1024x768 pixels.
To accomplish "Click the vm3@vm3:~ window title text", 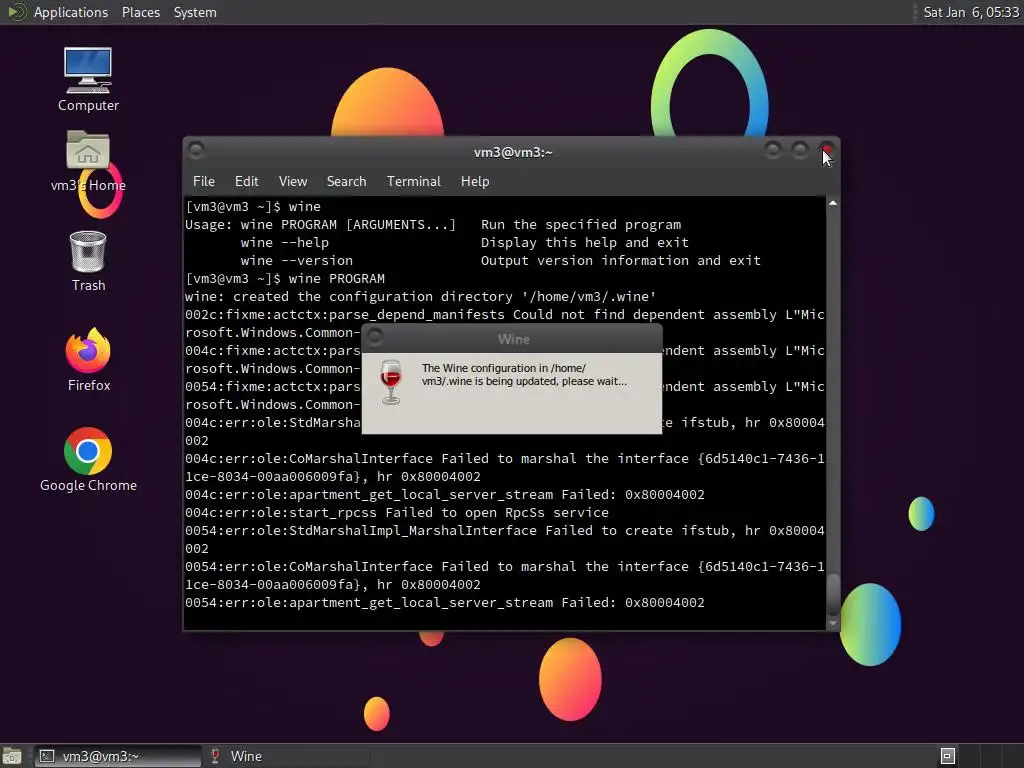I will [513, 152].
